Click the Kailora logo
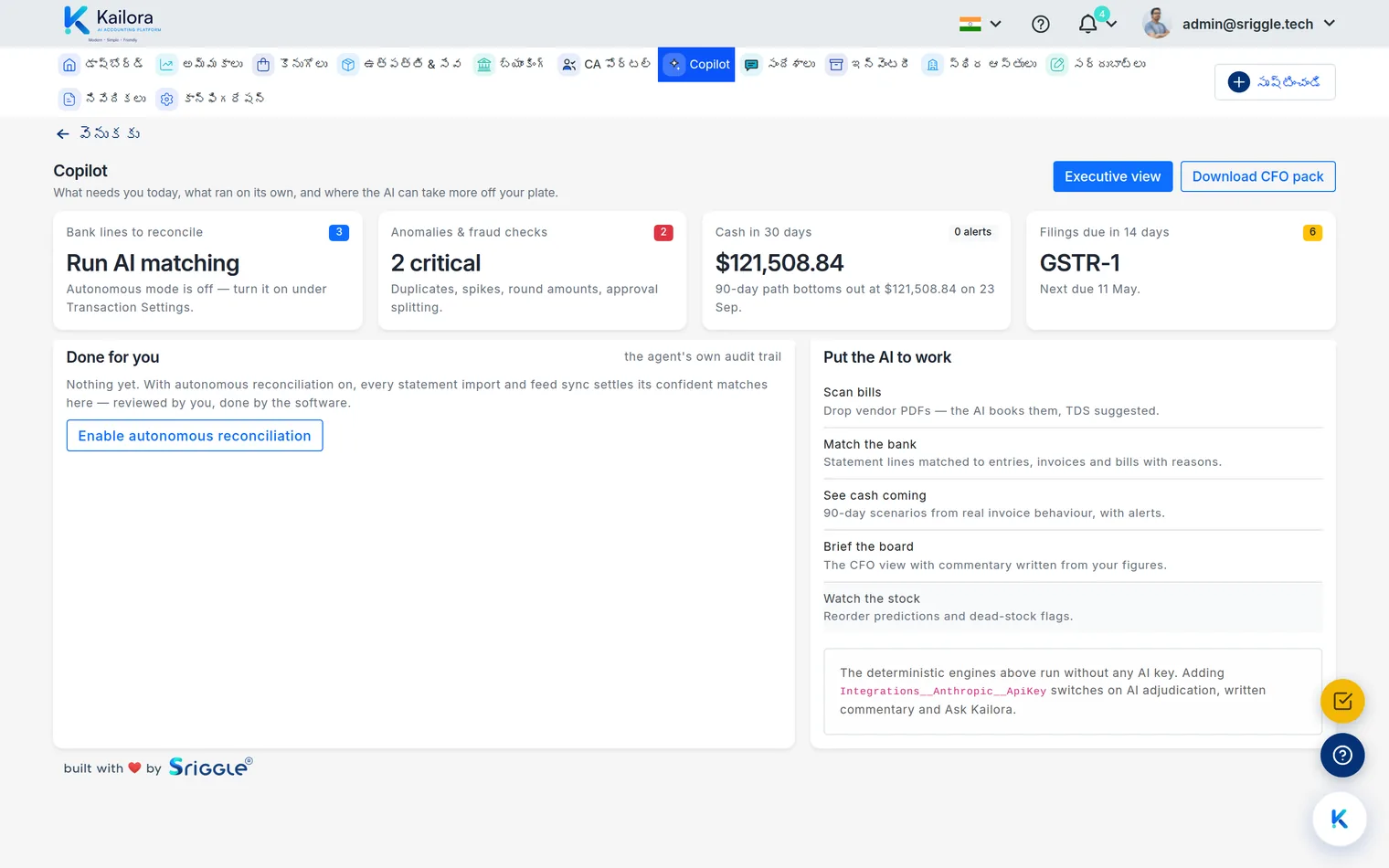Image resolution: width=1389 pixels, height=868 pixels. click(x=112, y=23)
